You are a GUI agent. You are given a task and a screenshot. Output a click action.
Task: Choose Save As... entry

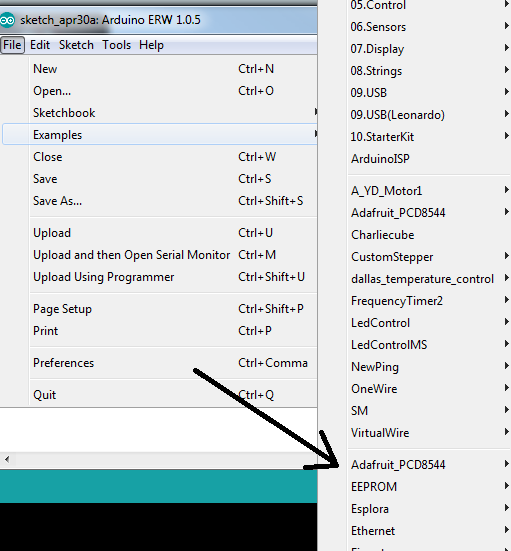click(160, 201)
